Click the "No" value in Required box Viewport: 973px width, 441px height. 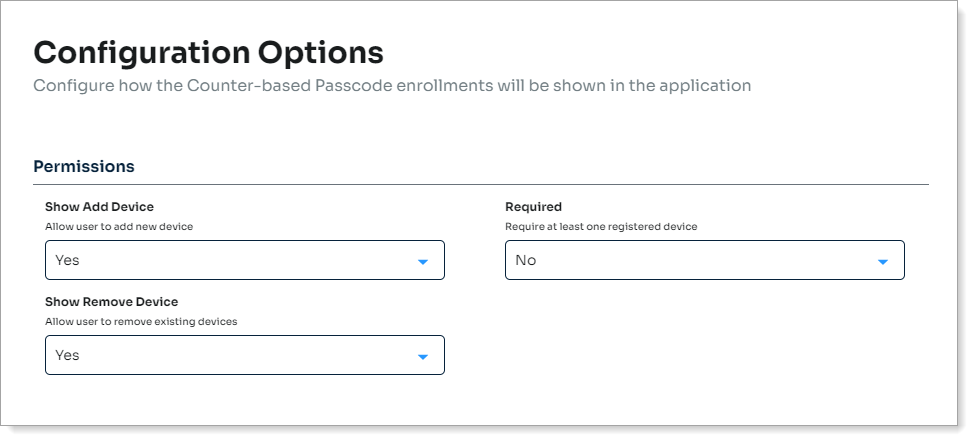click(526, 260)
